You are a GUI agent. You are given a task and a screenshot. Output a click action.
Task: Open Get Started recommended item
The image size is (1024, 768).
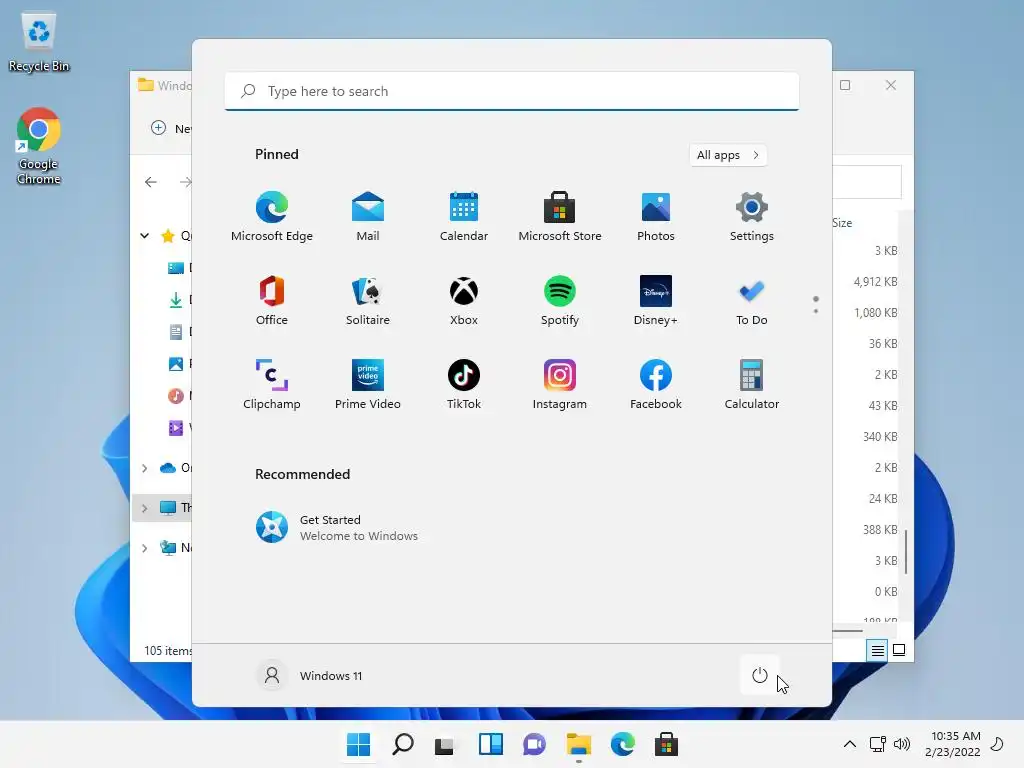click(337, 527)
